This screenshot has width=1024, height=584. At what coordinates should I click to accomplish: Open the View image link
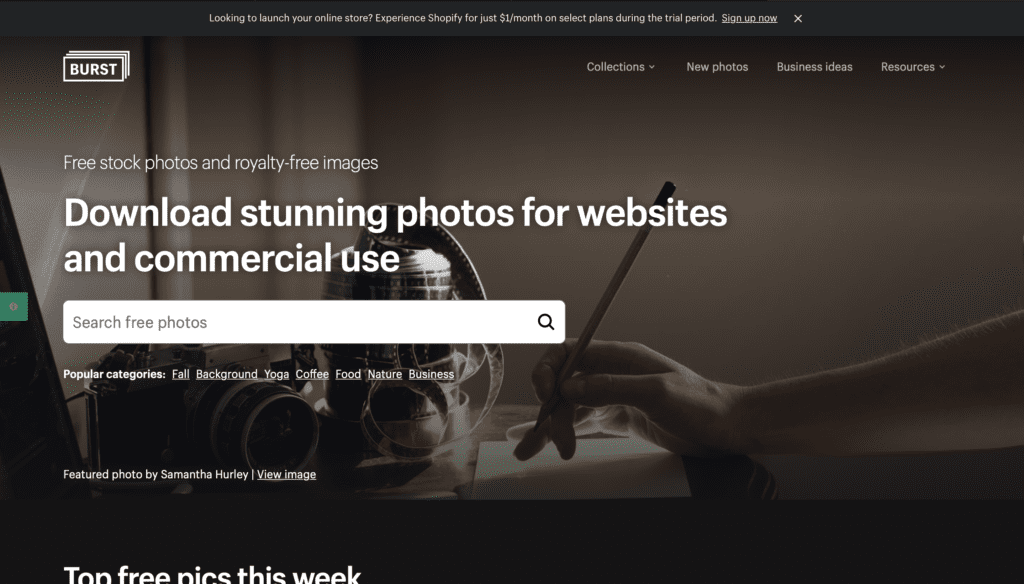pos(286,474)
